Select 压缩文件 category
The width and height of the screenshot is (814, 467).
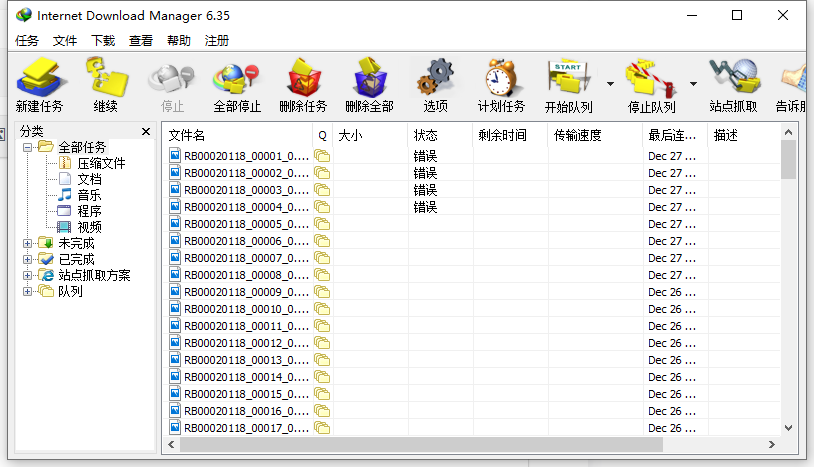coord(101,163)
